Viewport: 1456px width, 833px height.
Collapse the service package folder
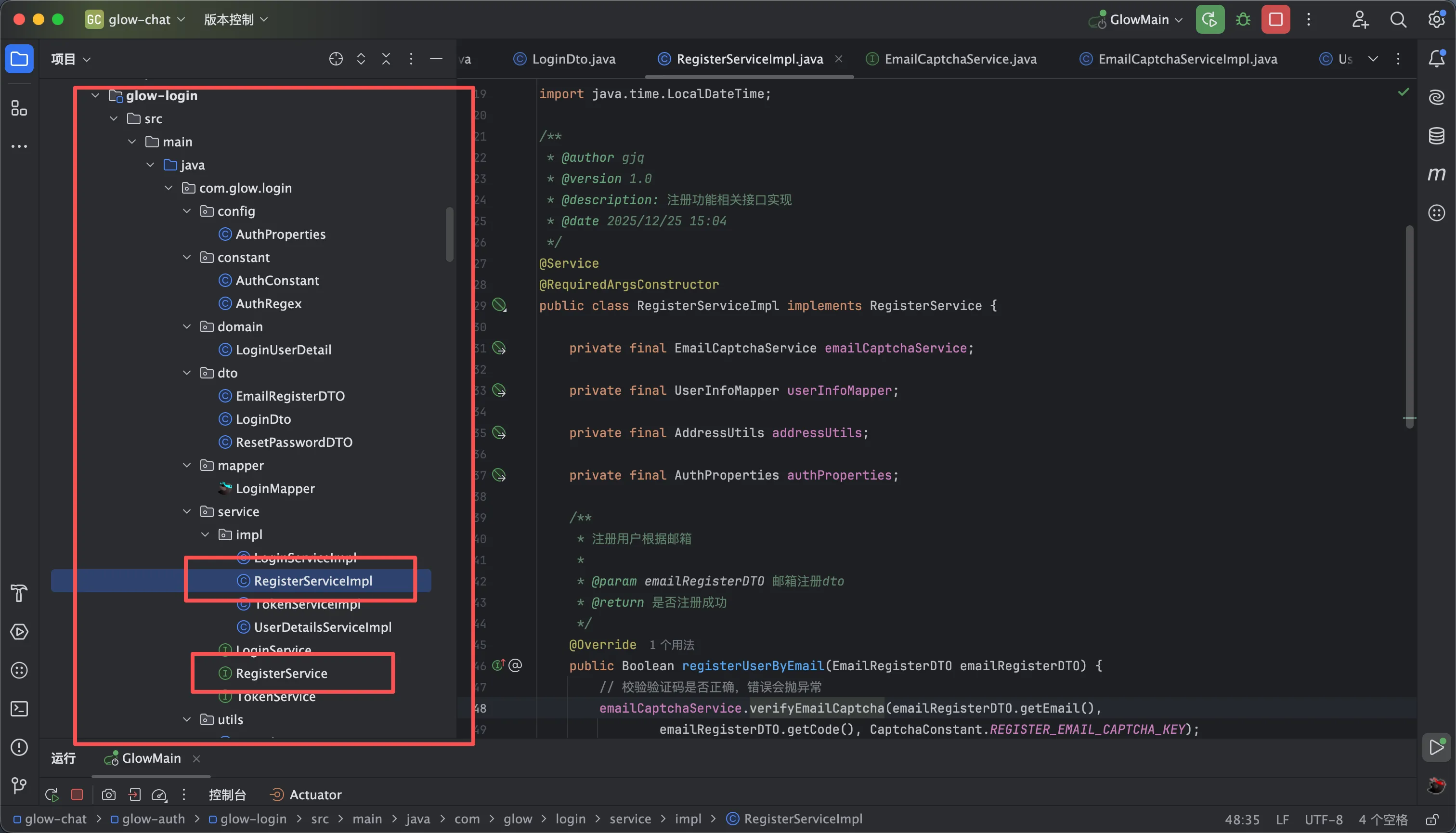tap(187, 511)
